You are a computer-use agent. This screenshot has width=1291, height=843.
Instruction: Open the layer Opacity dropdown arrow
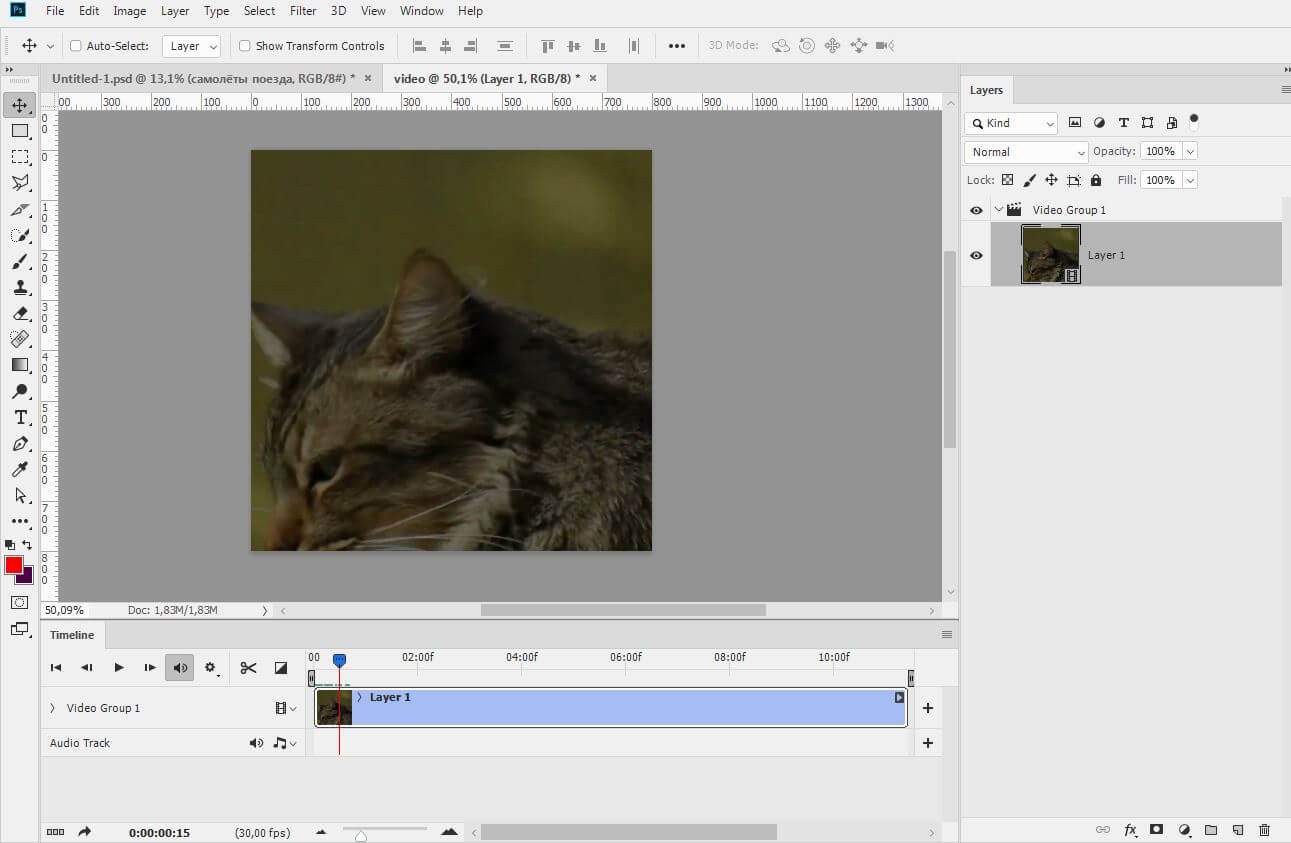1189,152
